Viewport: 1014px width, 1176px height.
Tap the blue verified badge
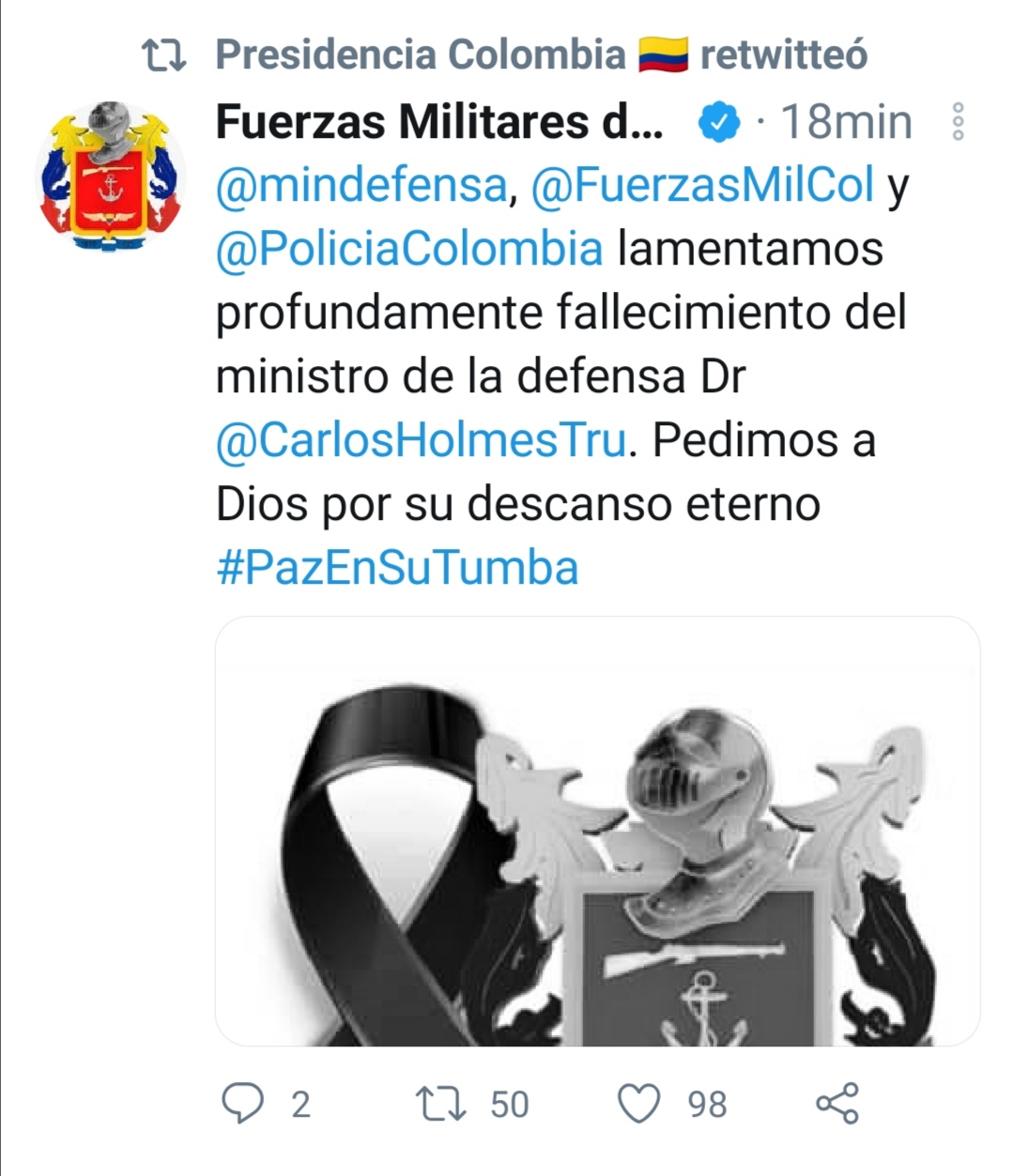[720, 122]
